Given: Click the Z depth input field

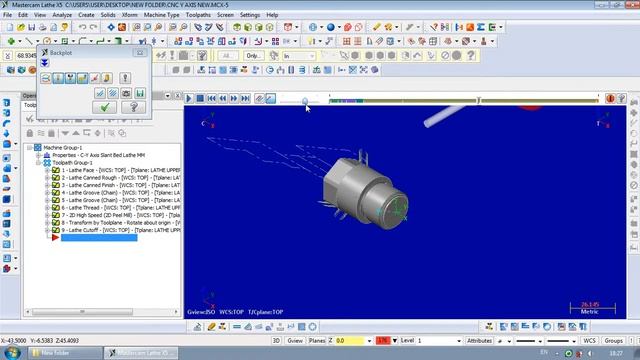Looking at the screenshot, I should click(349, 340).
